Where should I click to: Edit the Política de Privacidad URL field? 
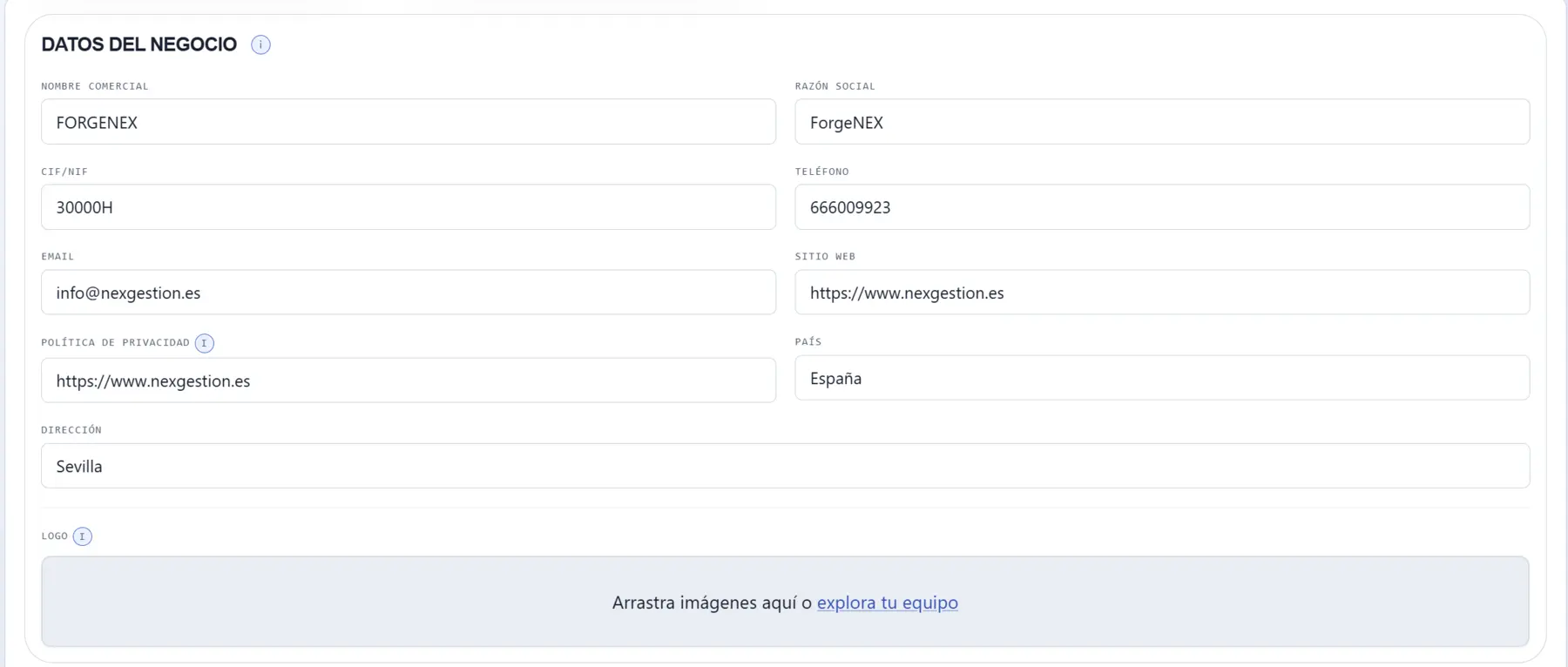[409, 381]
